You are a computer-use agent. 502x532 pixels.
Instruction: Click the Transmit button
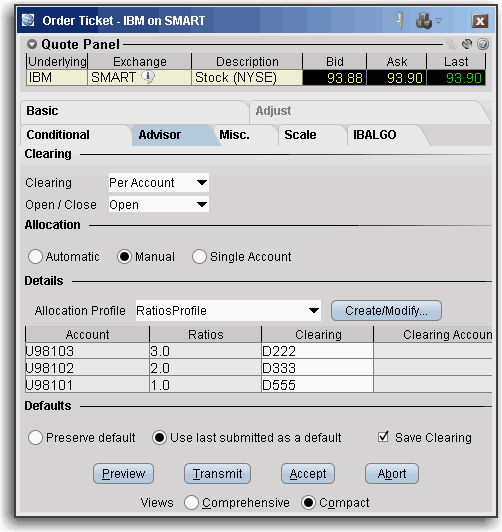[x=217, y=474]
